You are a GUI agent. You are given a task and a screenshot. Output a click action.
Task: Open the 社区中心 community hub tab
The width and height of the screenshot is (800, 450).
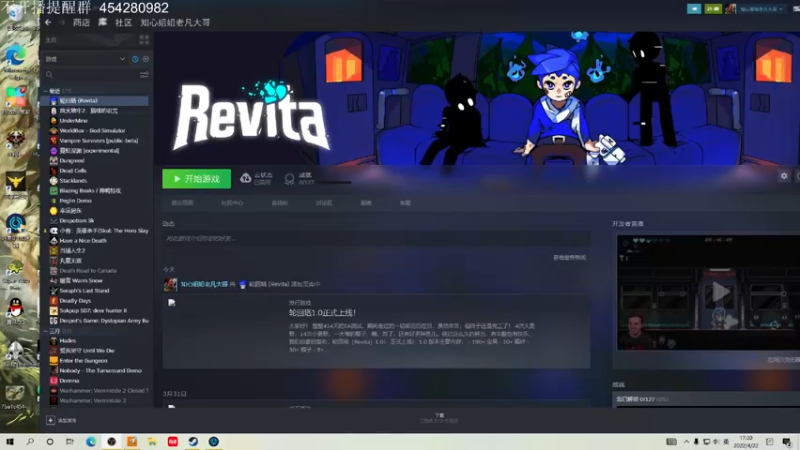(232, 203)
